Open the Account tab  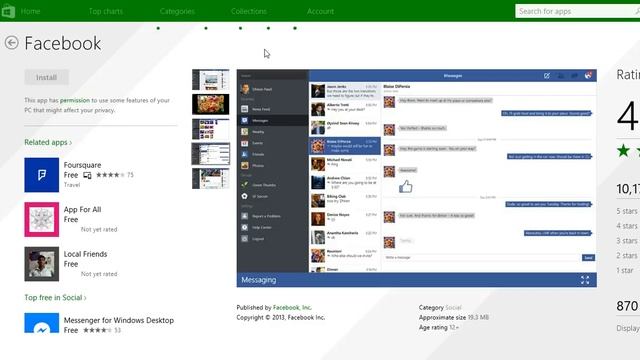point(320,11)
